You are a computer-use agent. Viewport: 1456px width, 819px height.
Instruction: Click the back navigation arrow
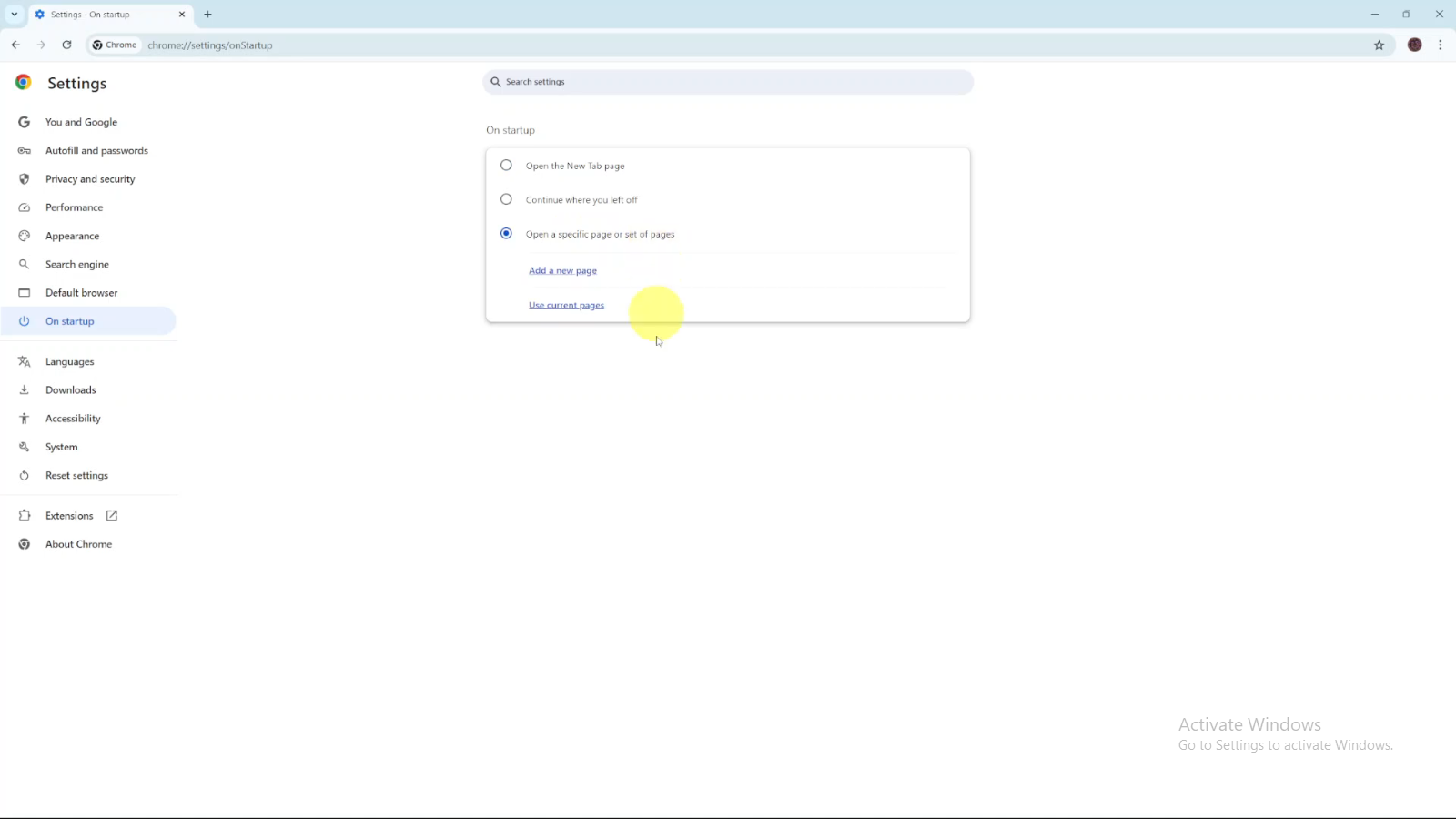[15, 45]
